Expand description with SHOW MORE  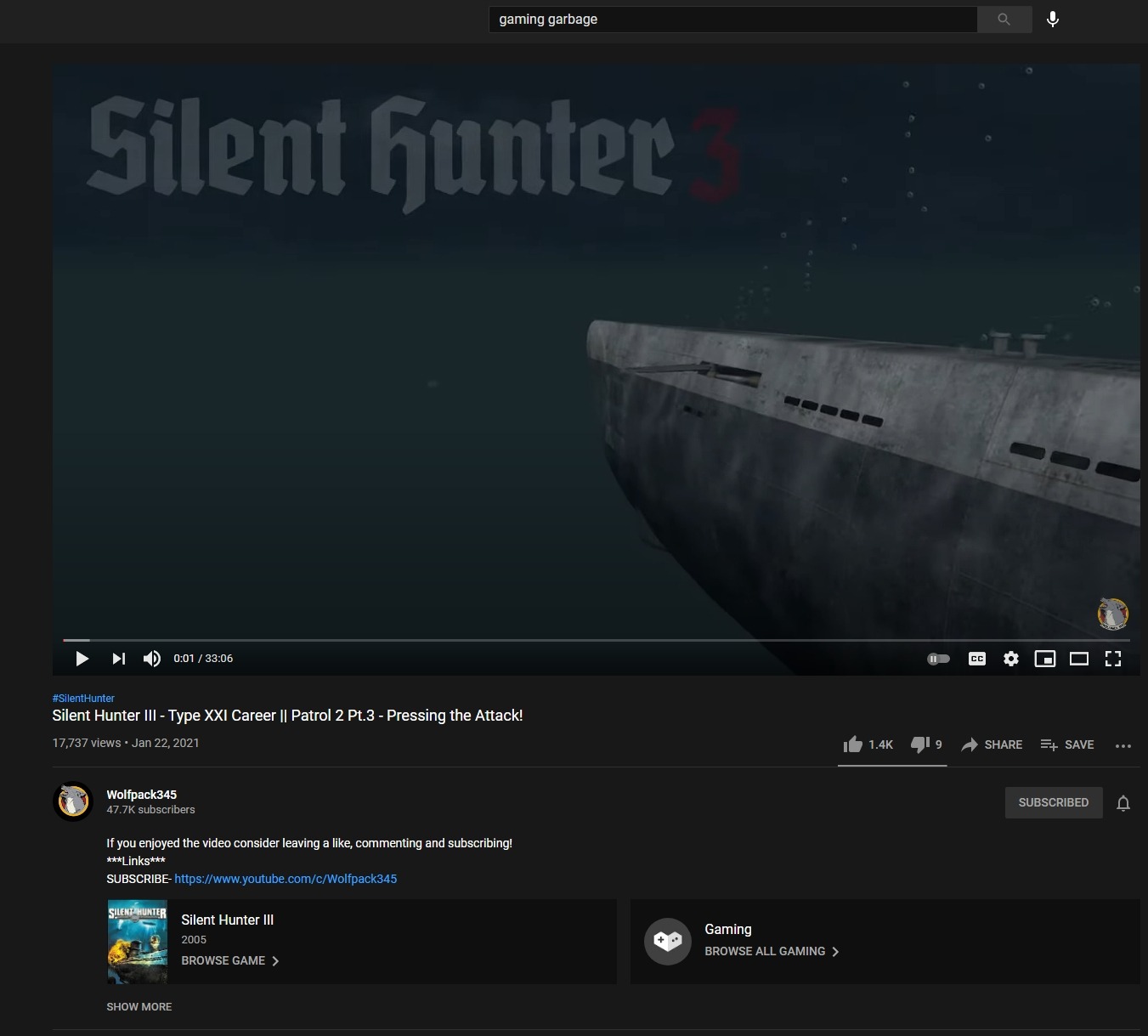tap(139, 1006)
